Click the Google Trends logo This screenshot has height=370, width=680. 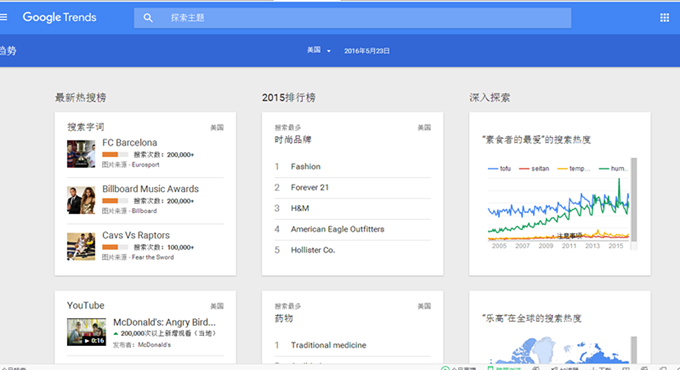(59, 17)
